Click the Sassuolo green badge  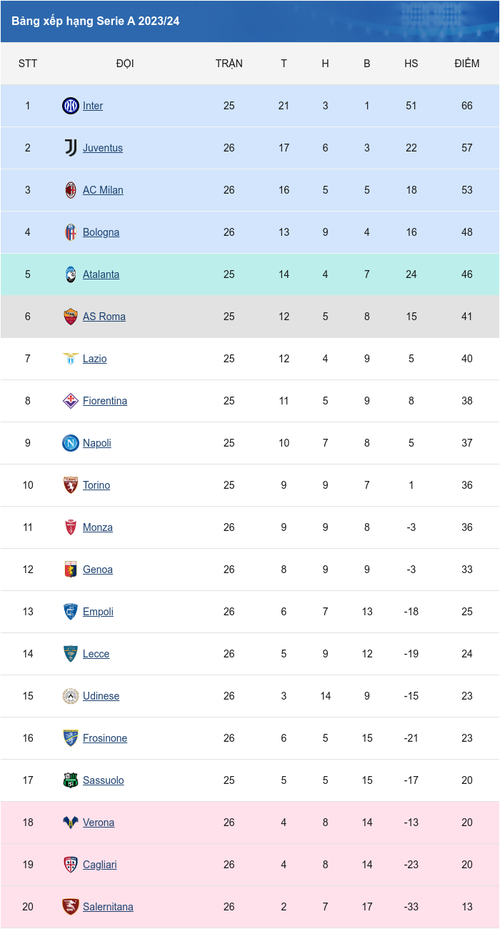(70, 780)
